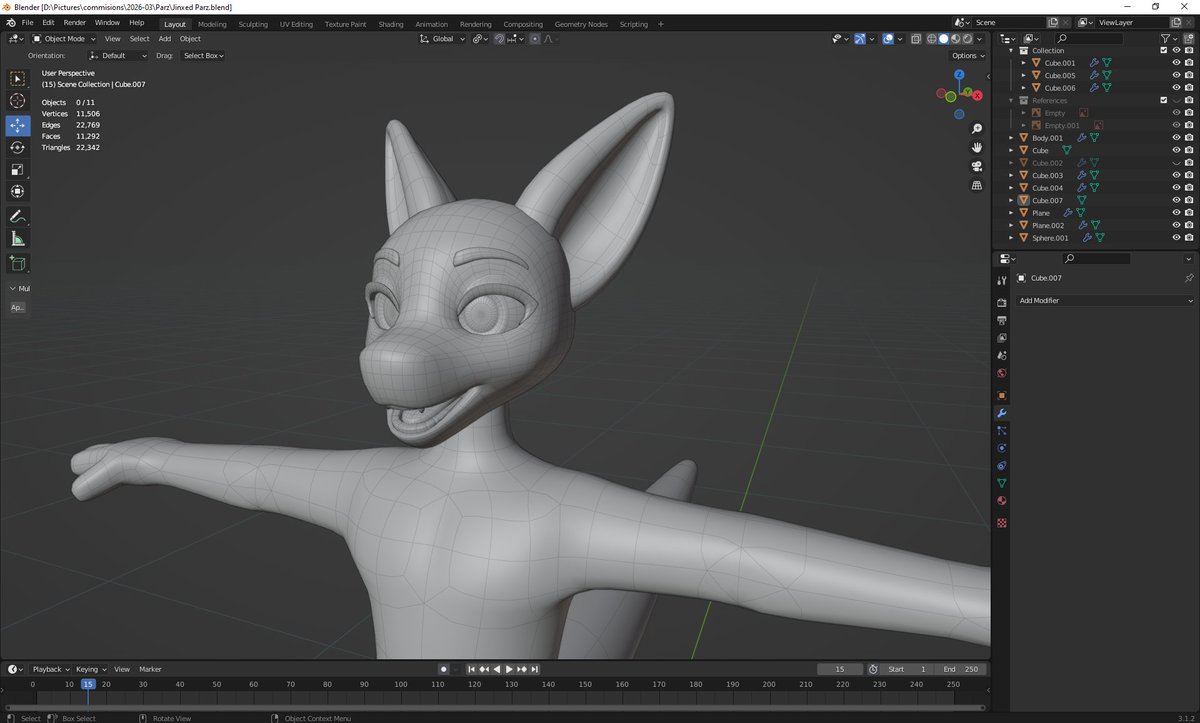
Task: Toggle X-Ray display in viewport header
Action: [x=916, y=39]
